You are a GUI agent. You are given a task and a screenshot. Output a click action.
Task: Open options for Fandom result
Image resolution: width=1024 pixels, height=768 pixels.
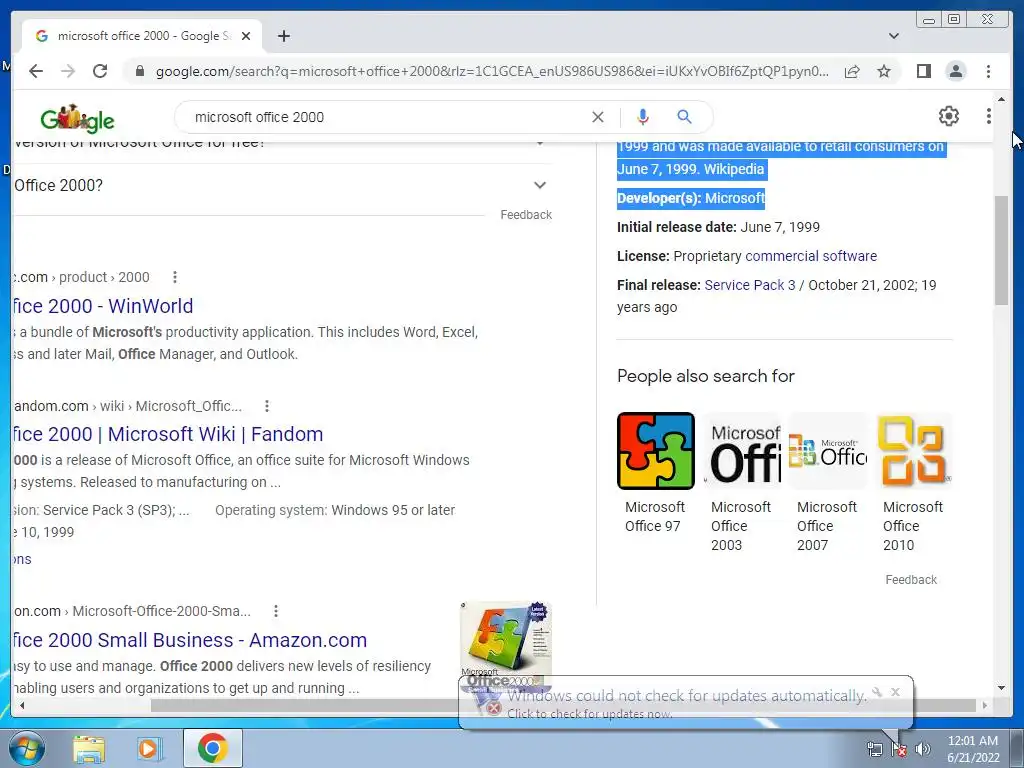266,406
